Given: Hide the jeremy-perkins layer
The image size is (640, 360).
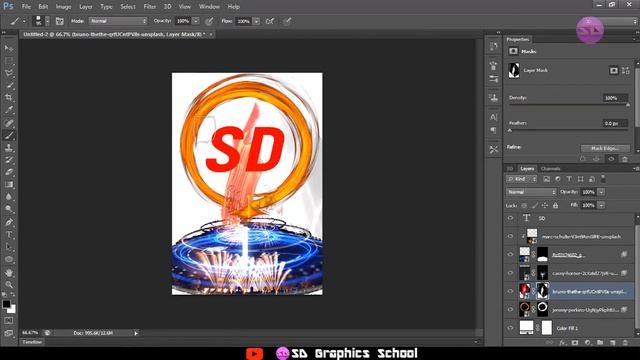Looking at the screenshot, I should coord(510,309).
